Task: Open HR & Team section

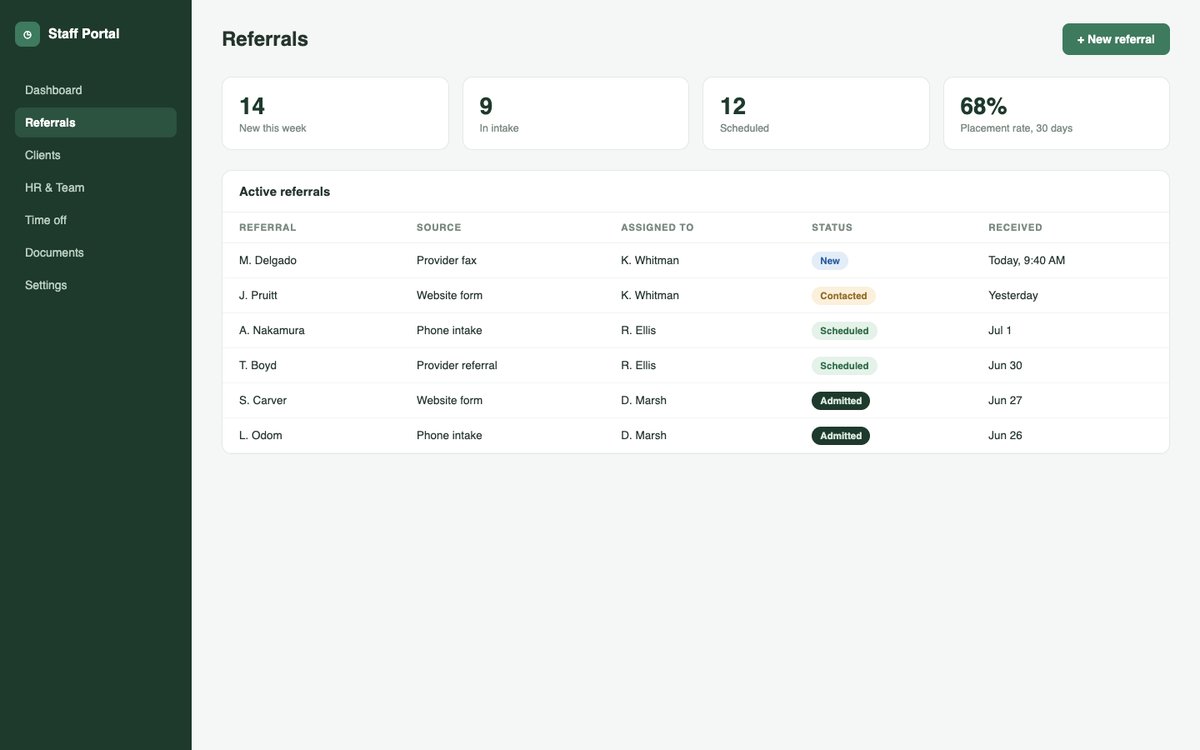Action: click(x=95, y=188)
